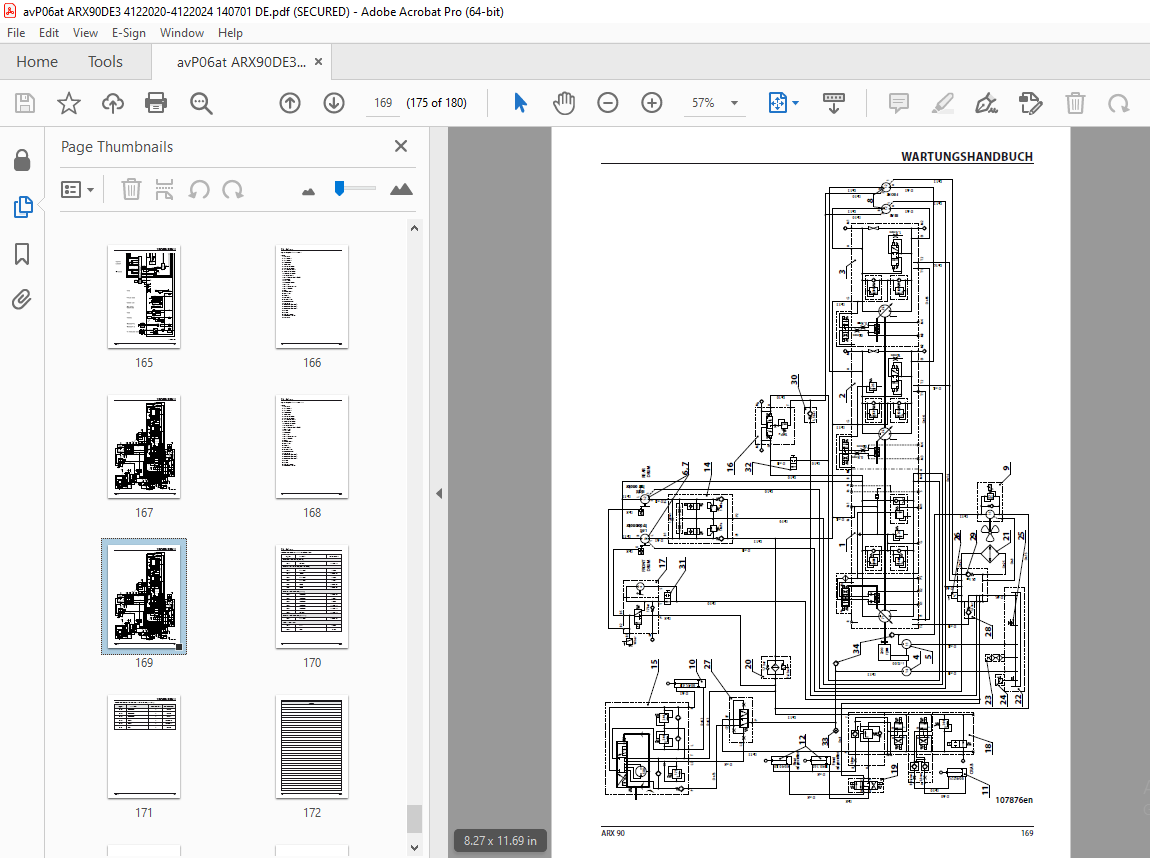Rotate page with toolbar rotate icon
The width and height of the screenshot is (1150, 858).
(x=1118, y=103)
